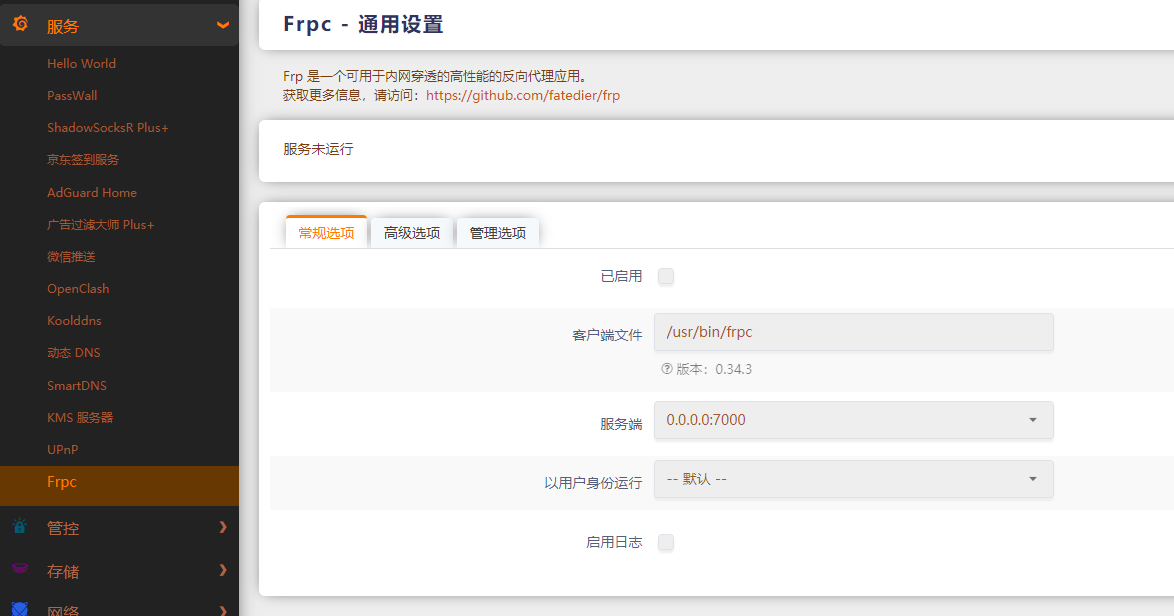The image size is (1174, 616).
Task: Enable the 已启用 checkbox
Action: 666,277
